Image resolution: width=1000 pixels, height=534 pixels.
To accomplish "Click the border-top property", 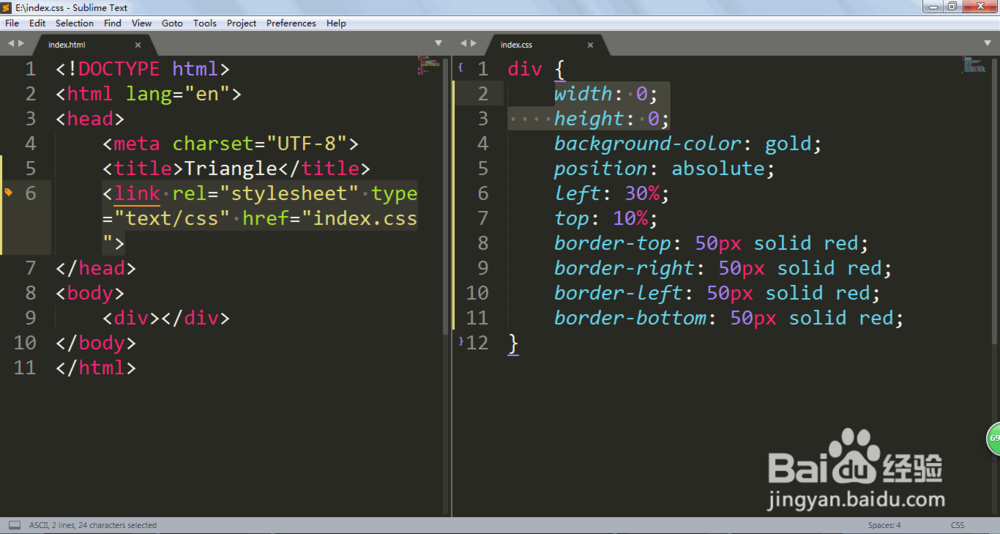I will tap(612, 243).
